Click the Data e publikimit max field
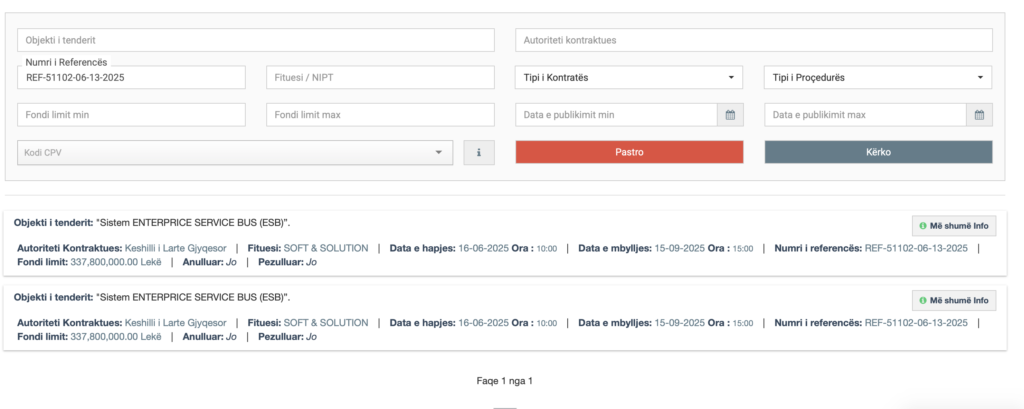This screenshot has width=1024, height=409. pos(865,115)
